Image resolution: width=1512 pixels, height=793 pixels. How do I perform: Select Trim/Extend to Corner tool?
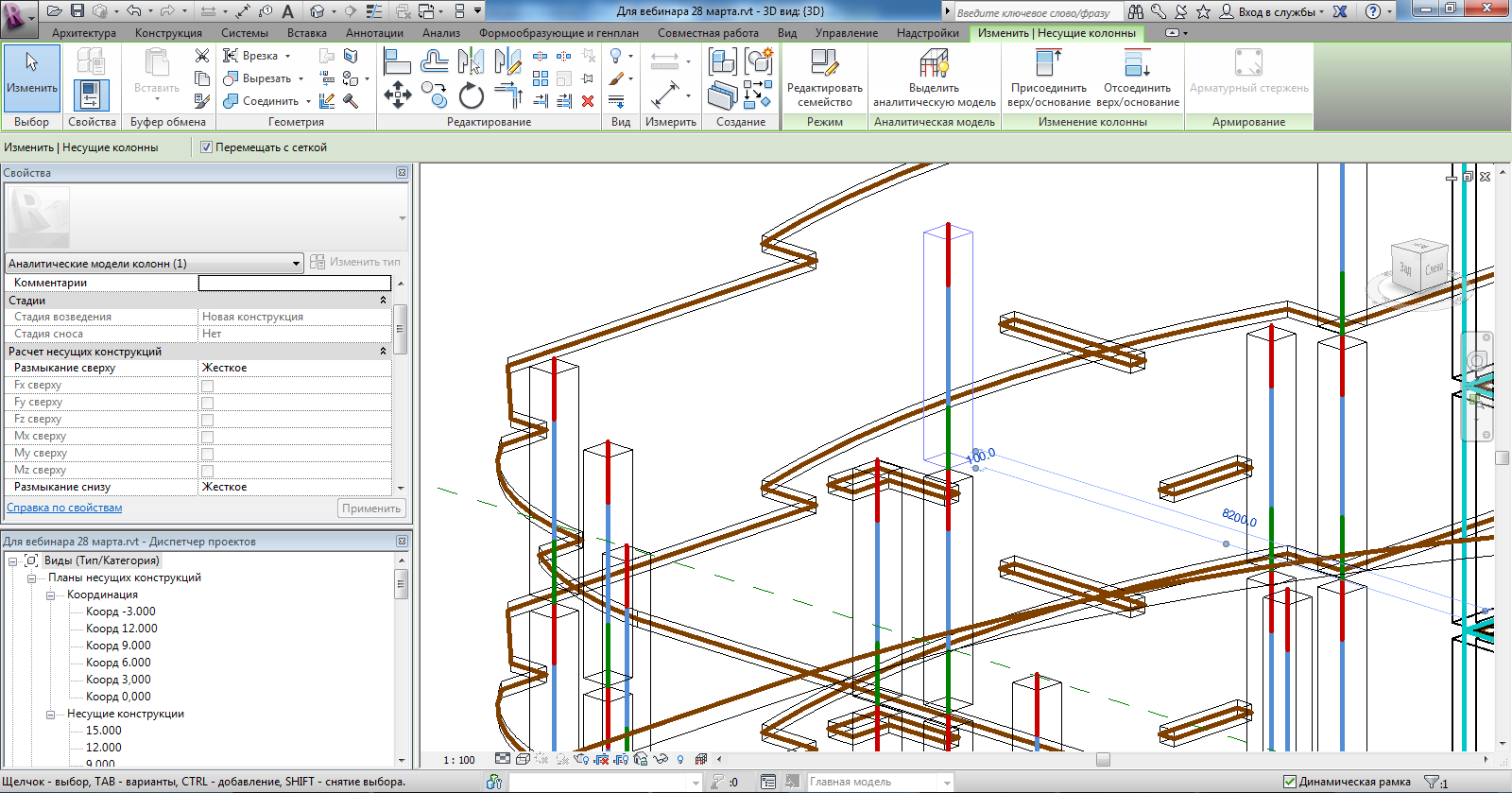pyautogui.click(x=507, y=95)
